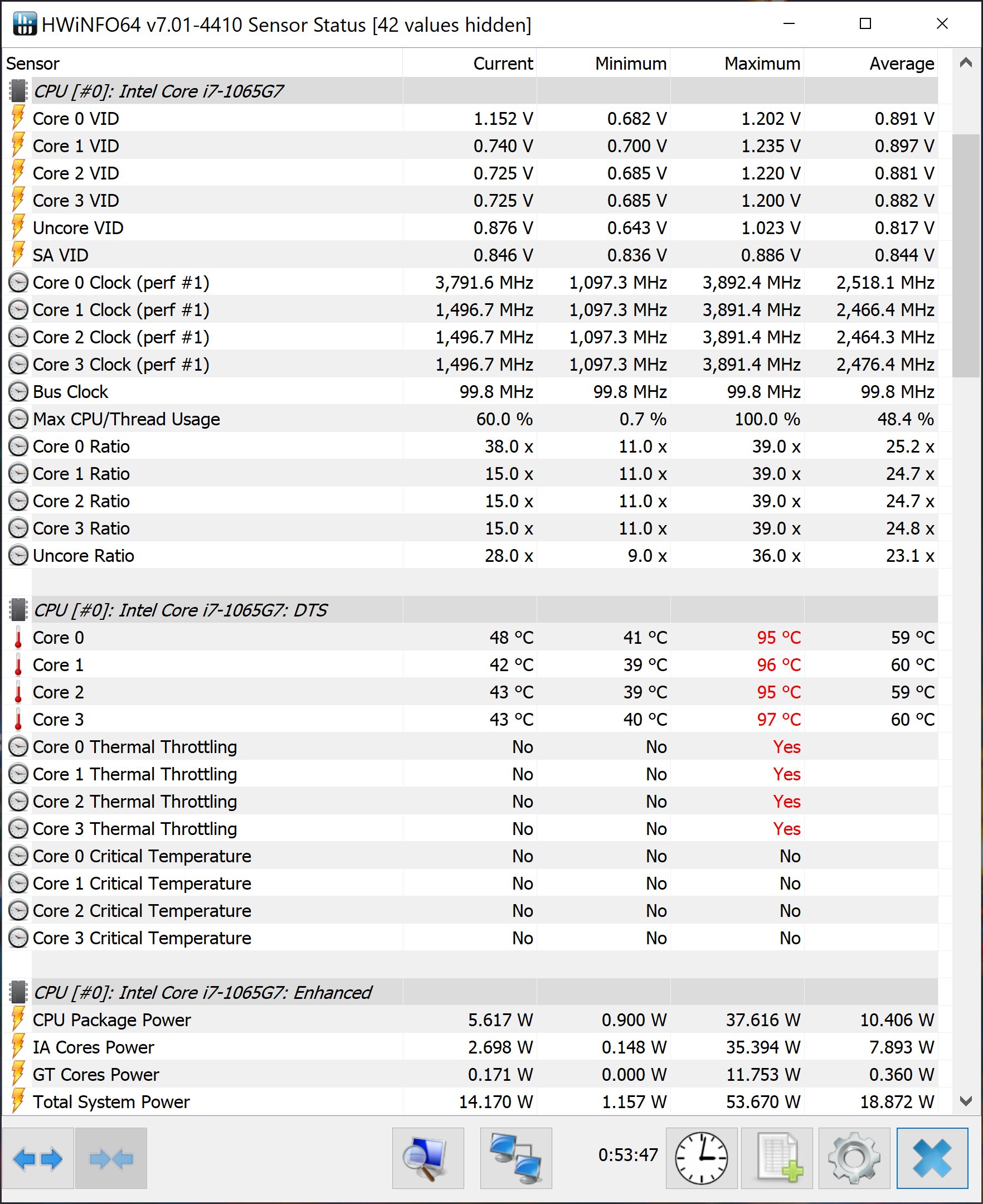Viewport: 983px width, 1204px height.
Task: Select the Core 3 temperature row icon
Action: click(18, 719)
